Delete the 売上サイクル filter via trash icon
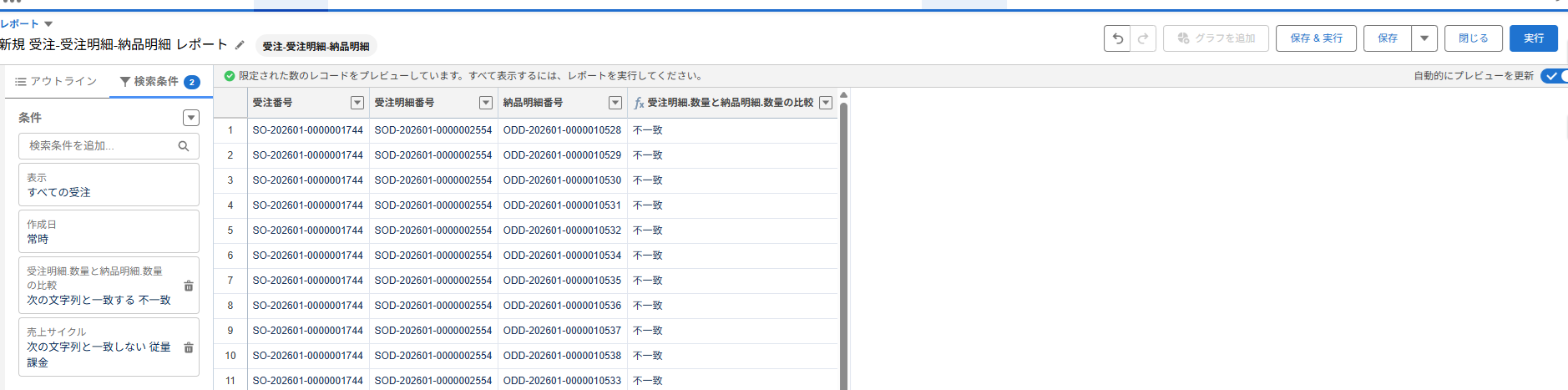The height and width of the screenshot is (390, 1568). pos(189,347)
